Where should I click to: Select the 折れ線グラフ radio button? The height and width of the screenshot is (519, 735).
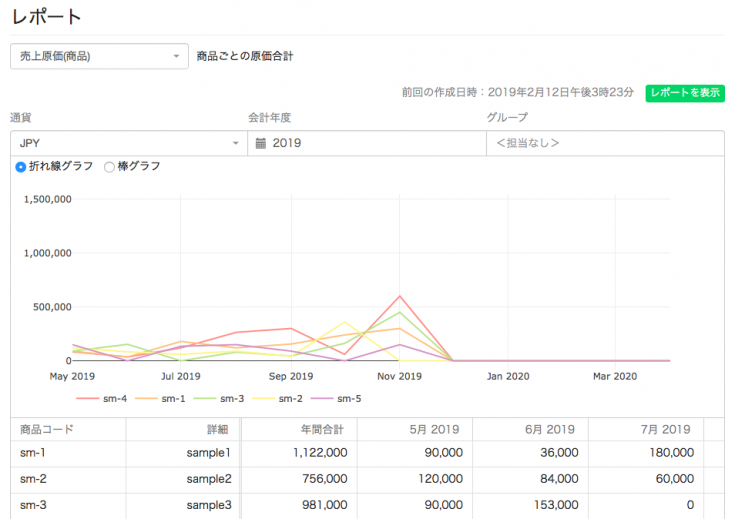coord(21,166)
